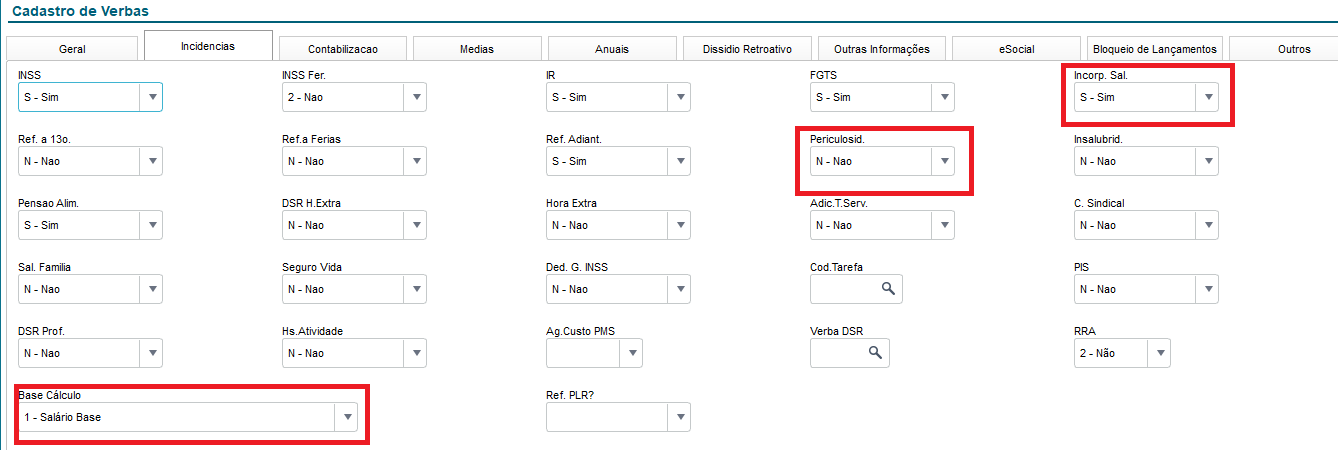Click the '2 - Não' RRA value
This screenshot has width=1338, height=450.
[x=1099, y=353]
